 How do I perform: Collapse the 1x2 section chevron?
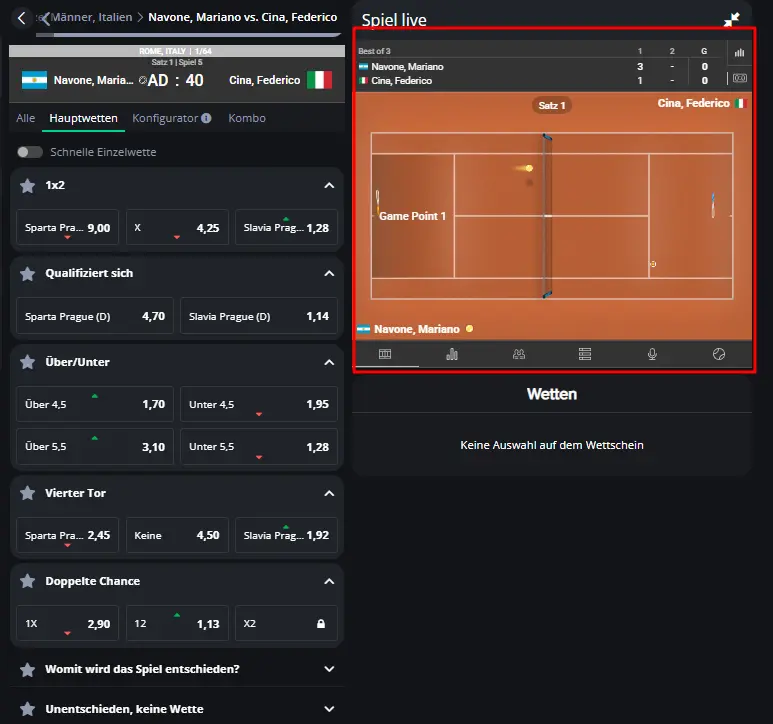pyautogui.click(x=329, y=186)
